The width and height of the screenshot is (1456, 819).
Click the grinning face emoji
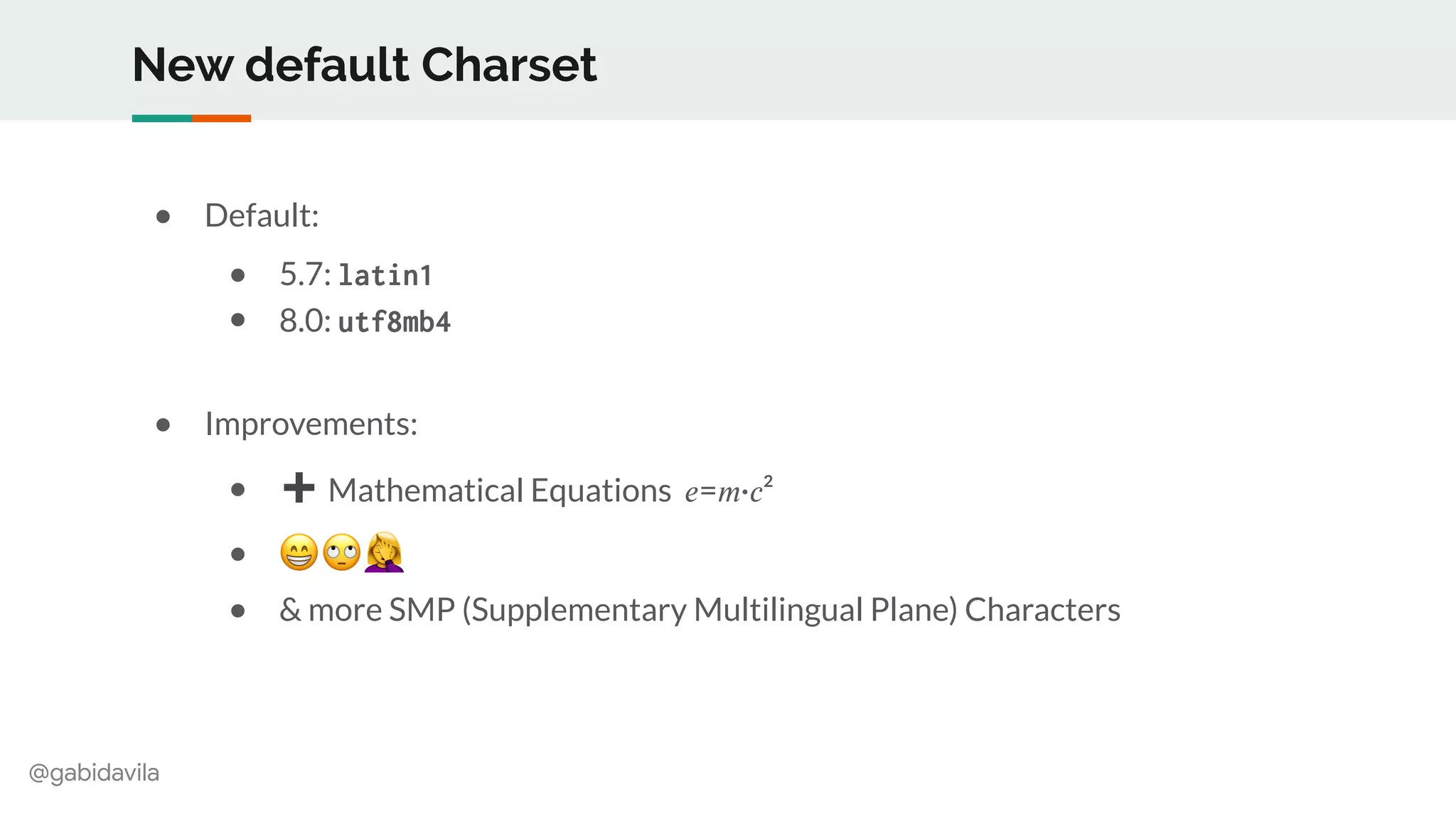click(299, 552)
